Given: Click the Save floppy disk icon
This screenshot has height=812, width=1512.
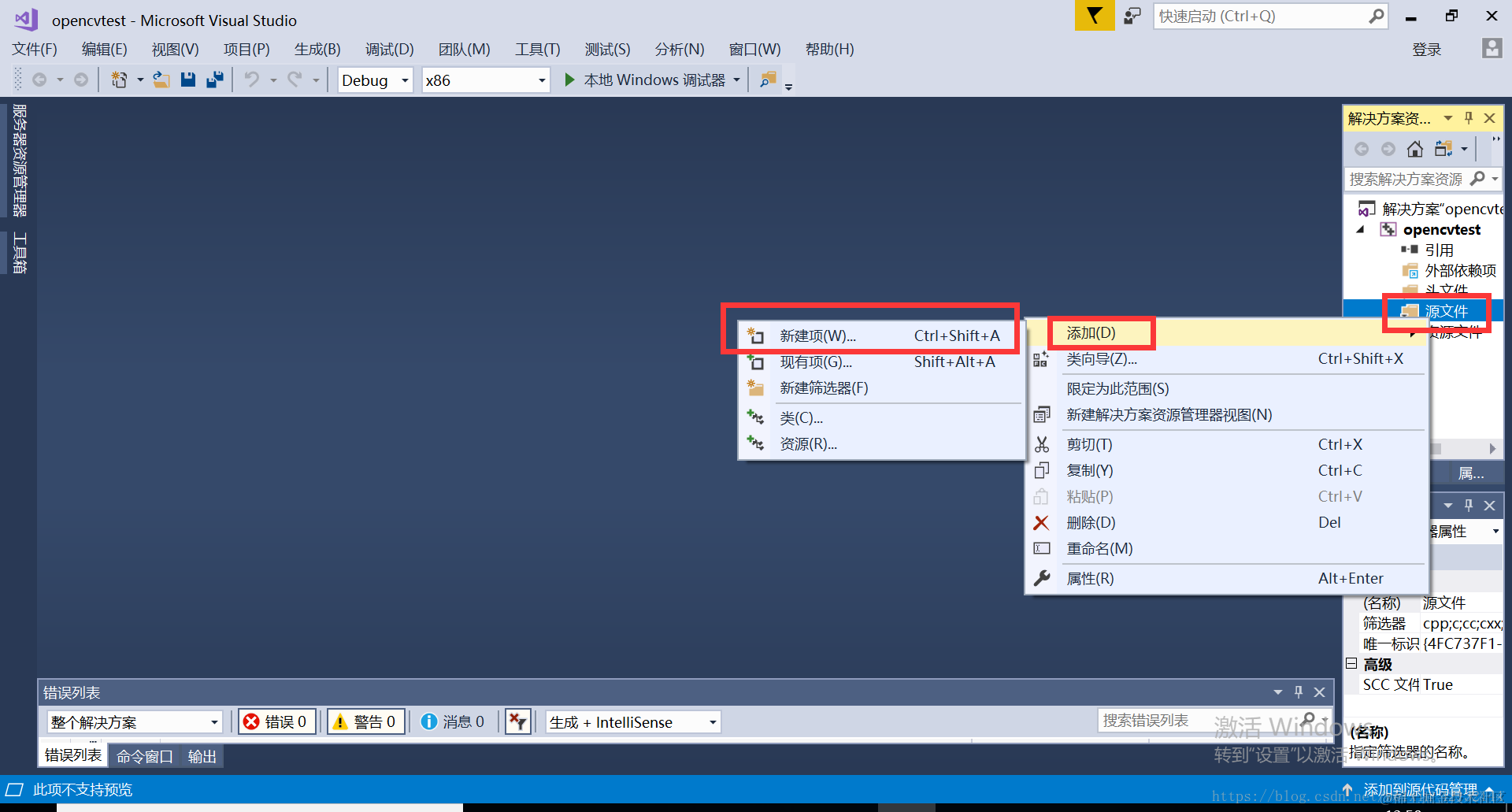Looking at the screenshot, I should pos(188,80).
